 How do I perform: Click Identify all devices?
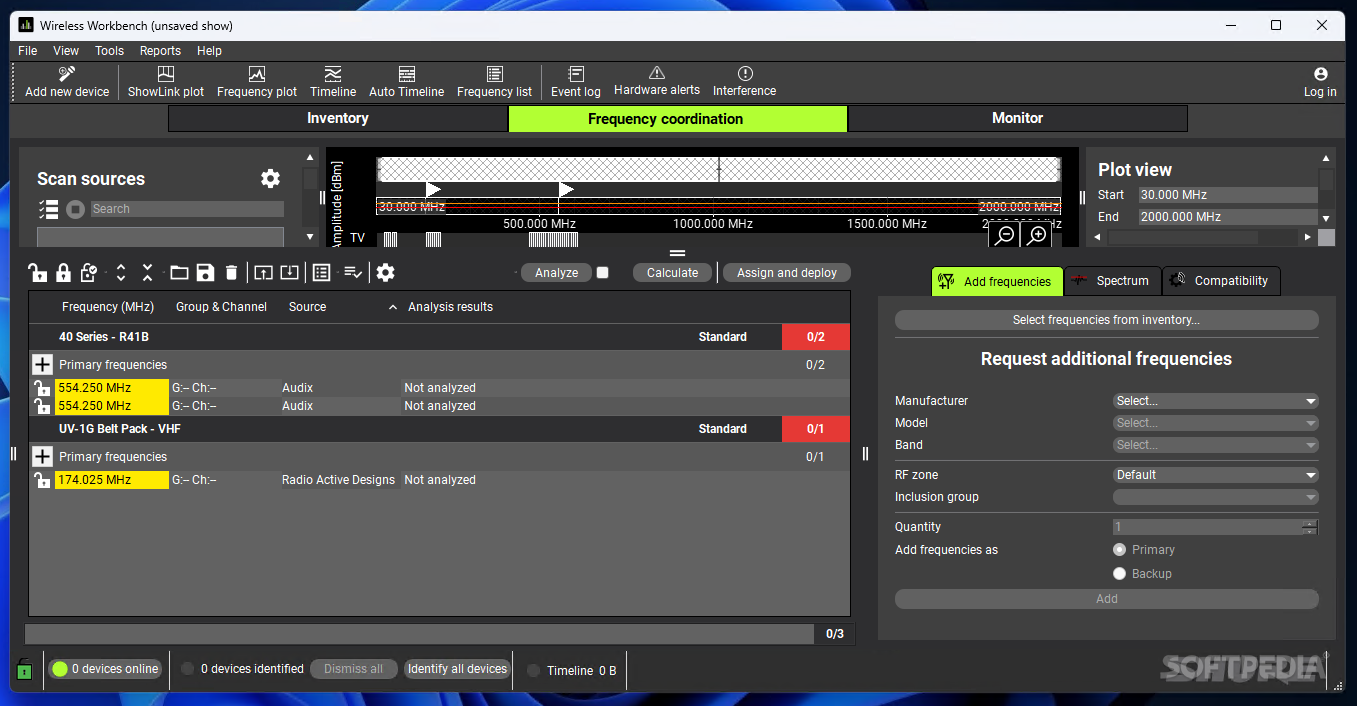[457, 669]
